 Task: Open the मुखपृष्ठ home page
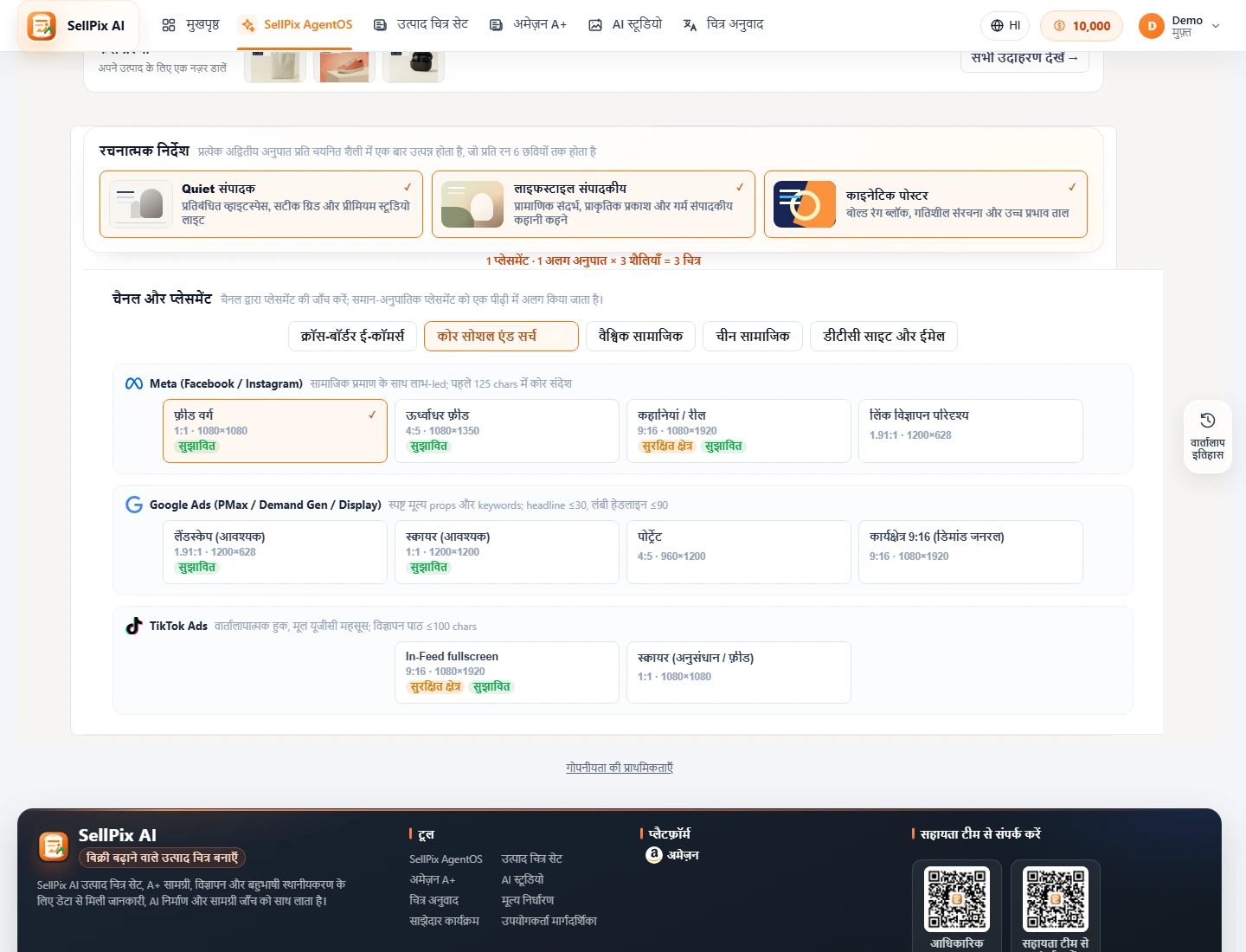pyautogui.click(x=190, y=25)
